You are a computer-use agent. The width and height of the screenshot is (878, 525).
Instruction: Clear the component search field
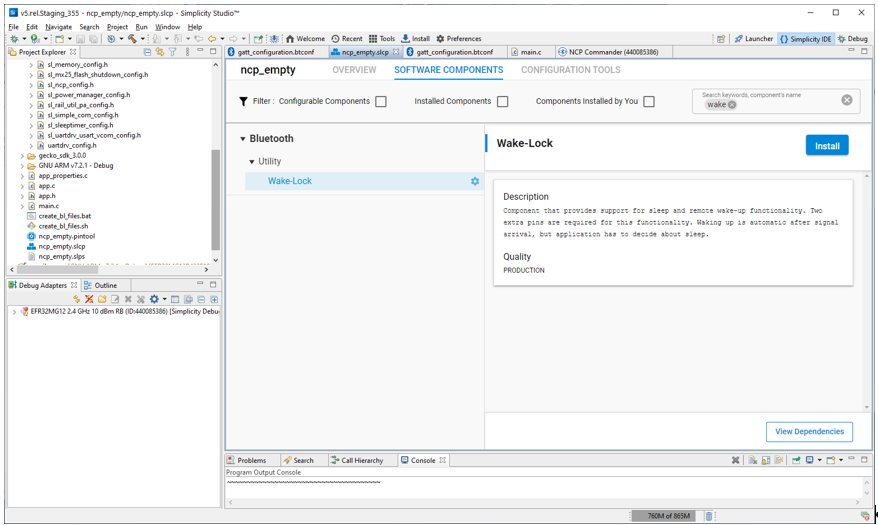pos(846,100)
